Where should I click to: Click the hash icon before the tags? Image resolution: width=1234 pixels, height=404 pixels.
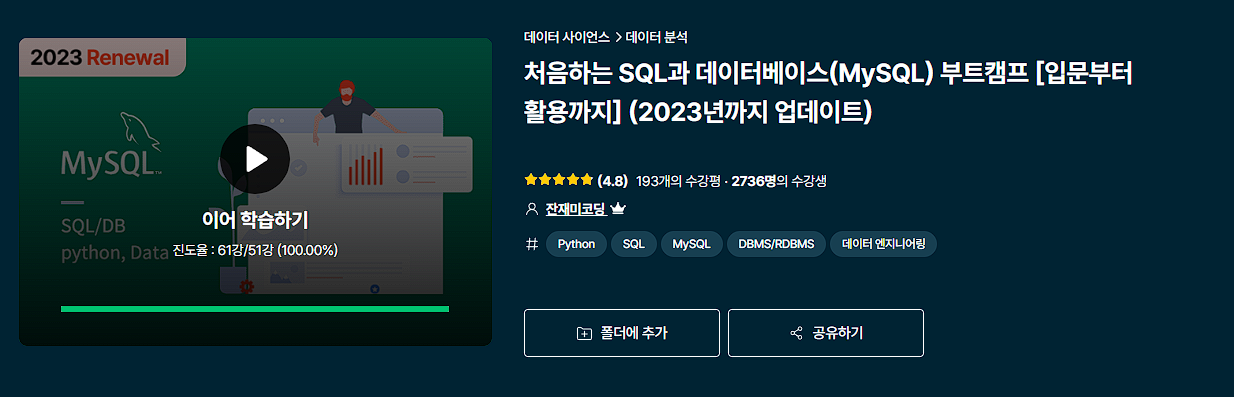point(531,244)
